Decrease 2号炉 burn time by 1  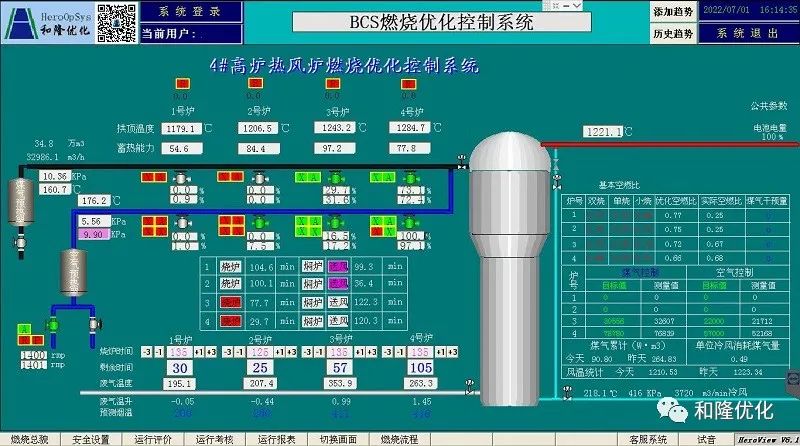238,352
